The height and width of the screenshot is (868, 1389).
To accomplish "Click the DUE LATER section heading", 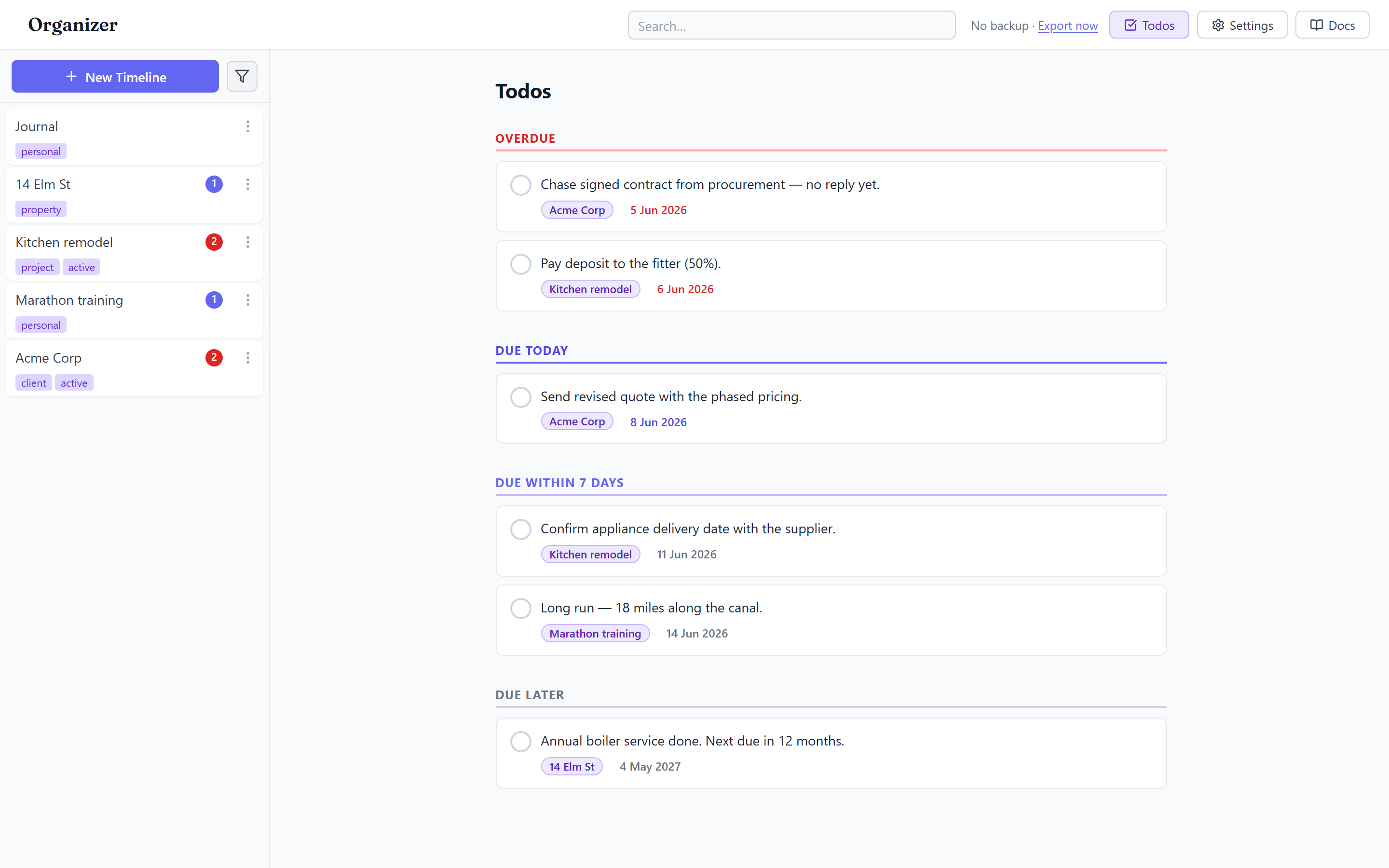I will coord(530,695).
